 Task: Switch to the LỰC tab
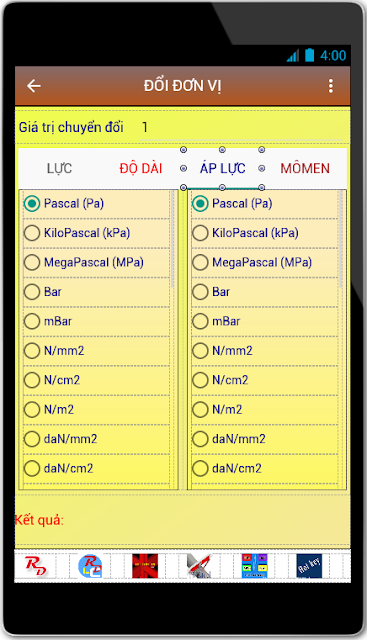(60, 168)
